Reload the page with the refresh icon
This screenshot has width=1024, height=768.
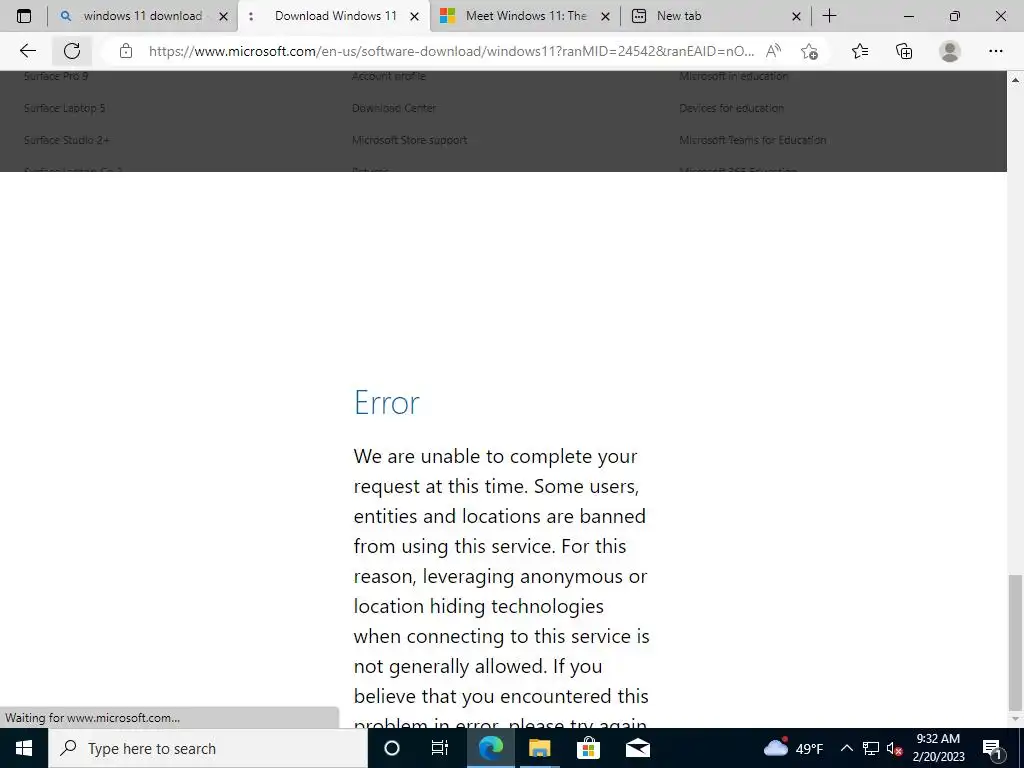tap(72, 51)
